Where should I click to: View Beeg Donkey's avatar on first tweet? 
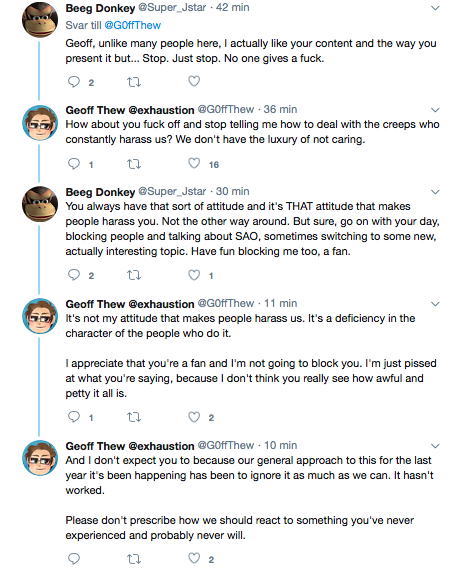(x=40, y=19)
